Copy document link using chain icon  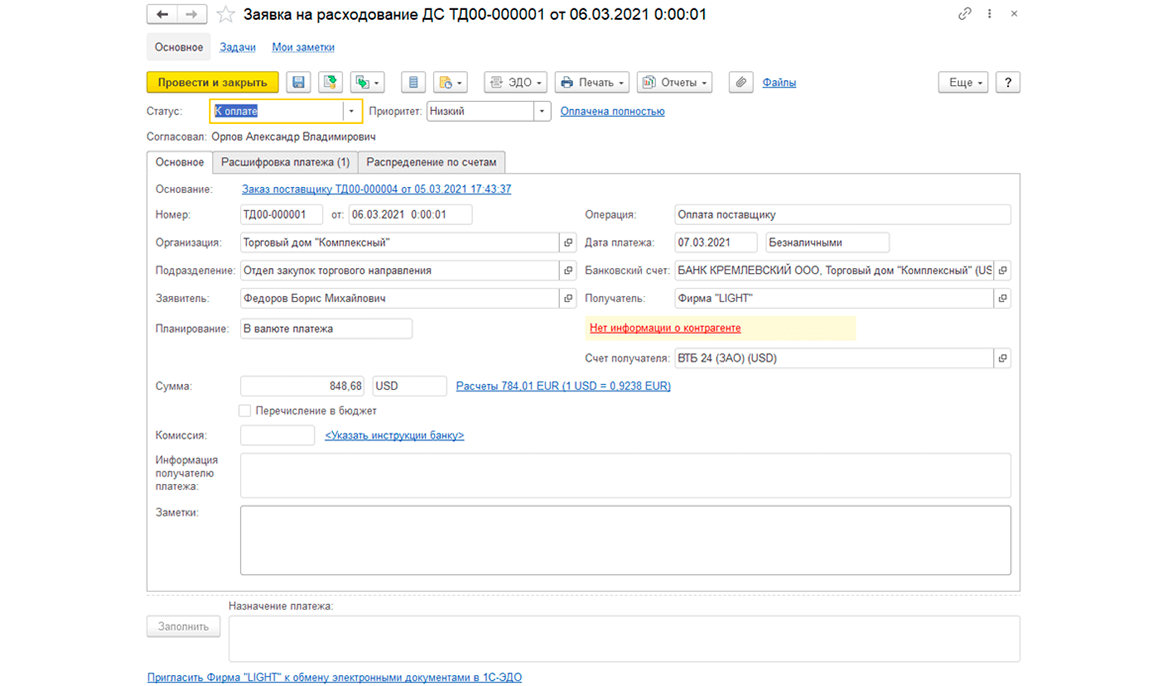click(964, 14)
